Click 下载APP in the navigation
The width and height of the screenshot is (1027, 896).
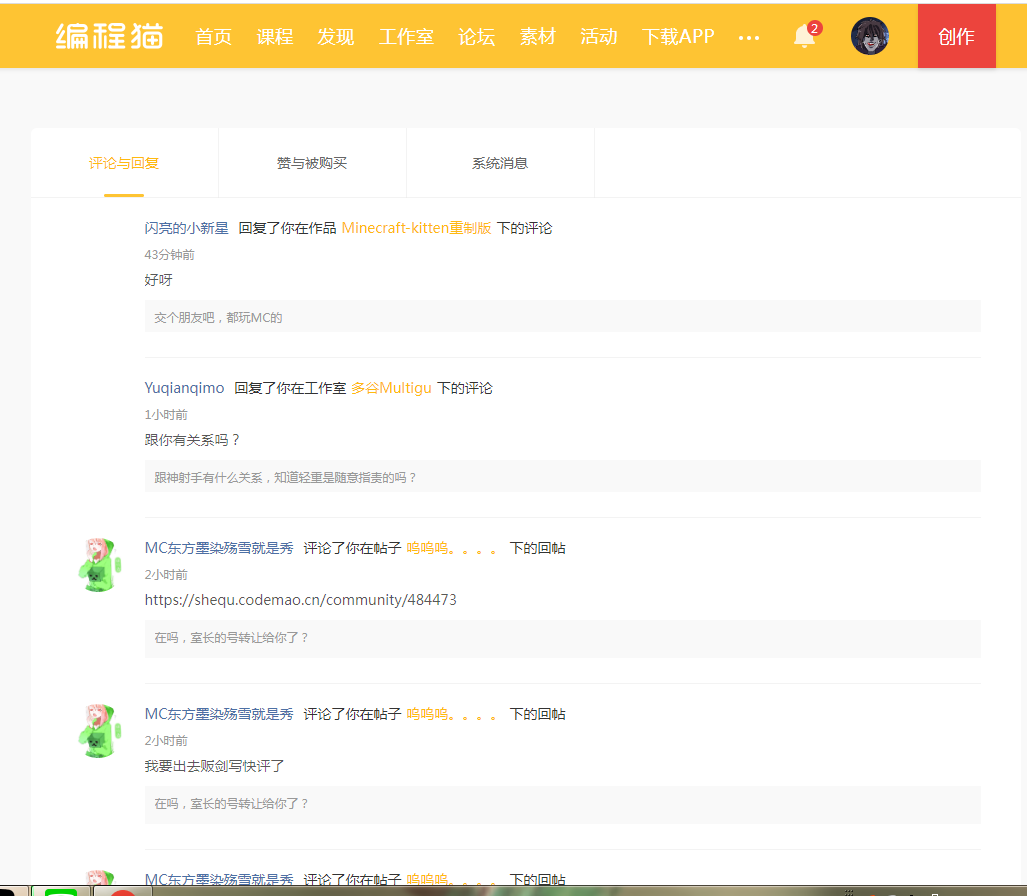coord(678,37)
